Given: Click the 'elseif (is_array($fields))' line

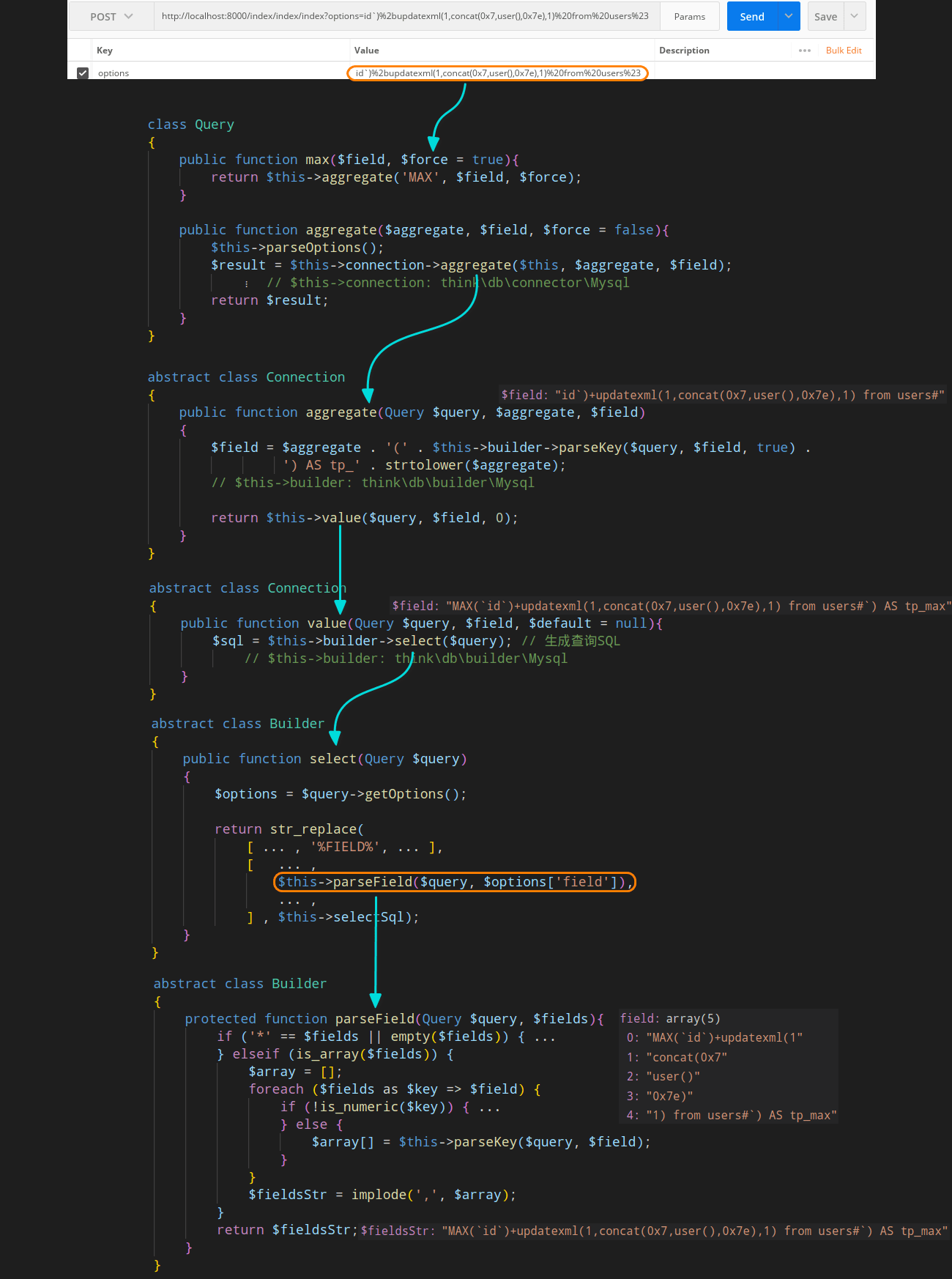Looking at the screenshot, I should point(335,1054).
